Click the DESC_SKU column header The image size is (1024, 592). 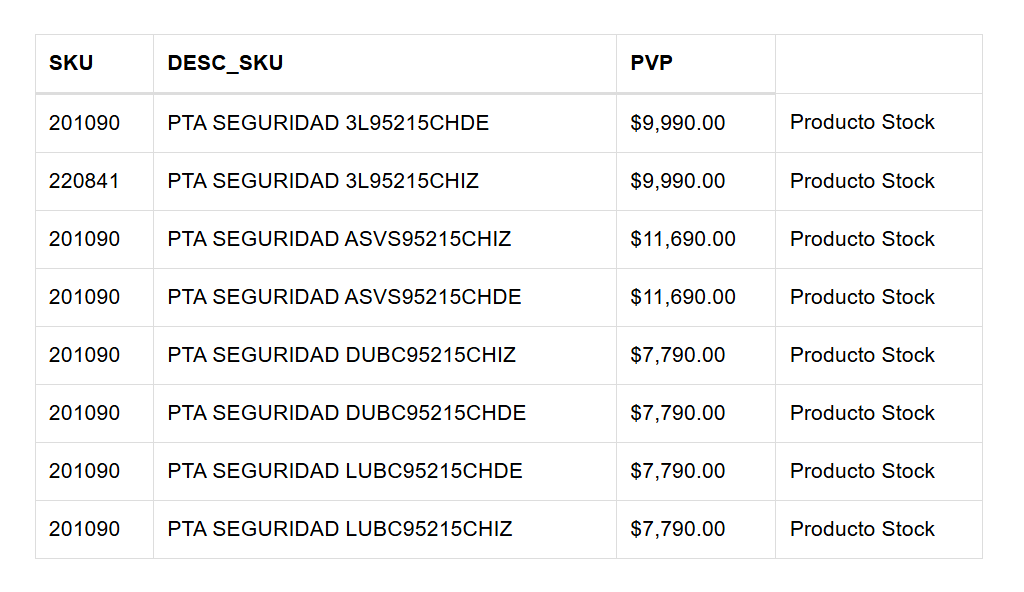(225, 63)
